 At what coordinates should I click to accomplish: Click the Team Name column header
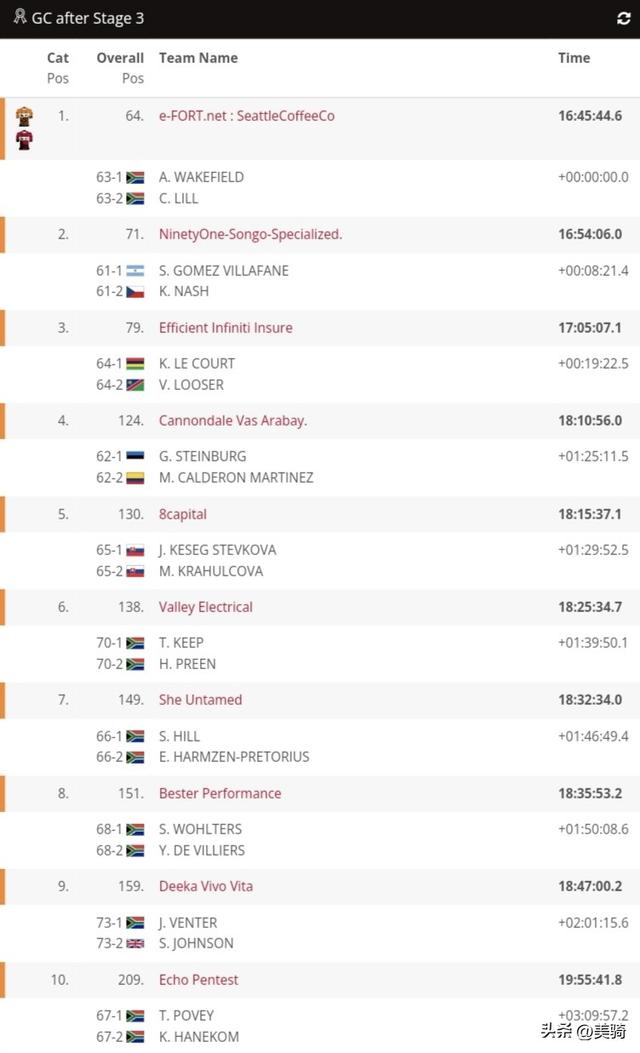point(198,58)
